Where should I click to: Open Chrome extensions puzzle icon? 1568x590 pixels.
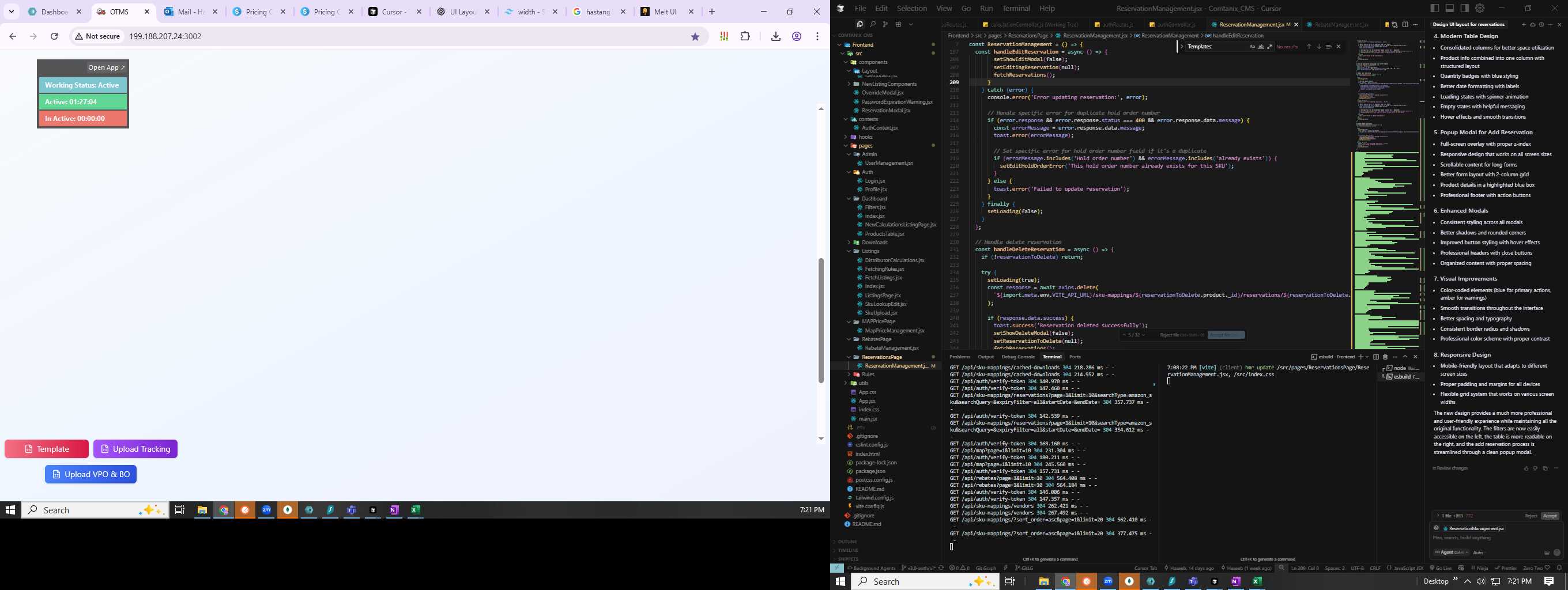click(745, 36)
